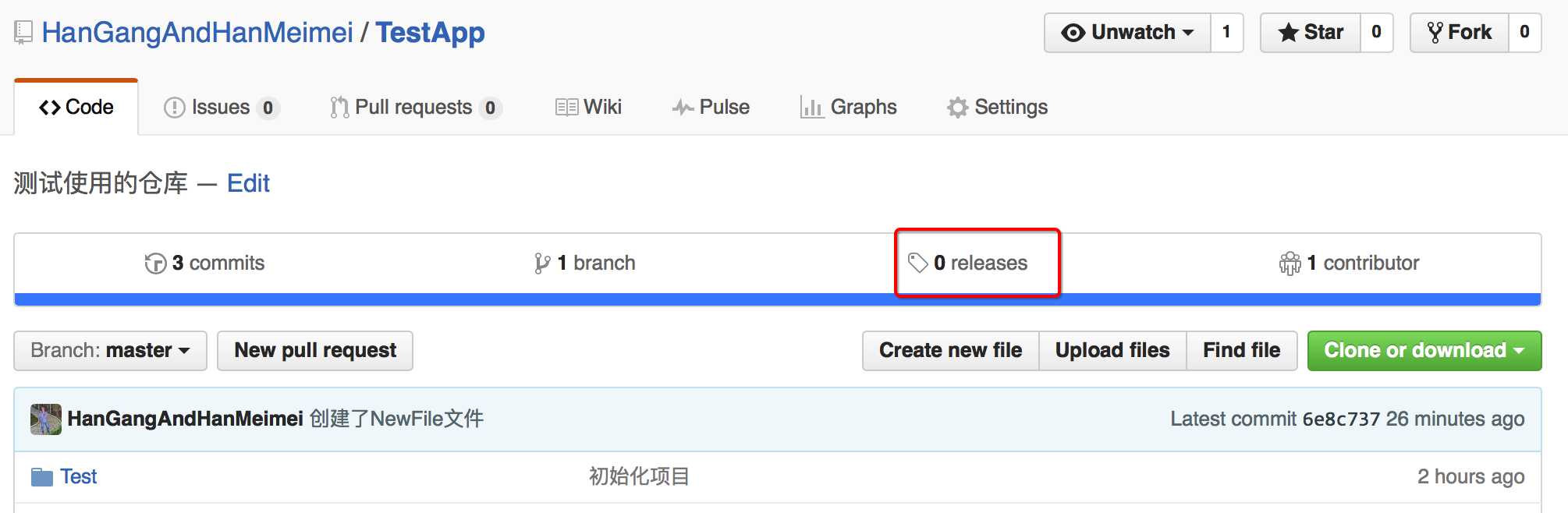Viewport: 1568px width, 513px height.
Task: Open commit author HanGangAndHanMeimei link
Action: click(185, 419)
